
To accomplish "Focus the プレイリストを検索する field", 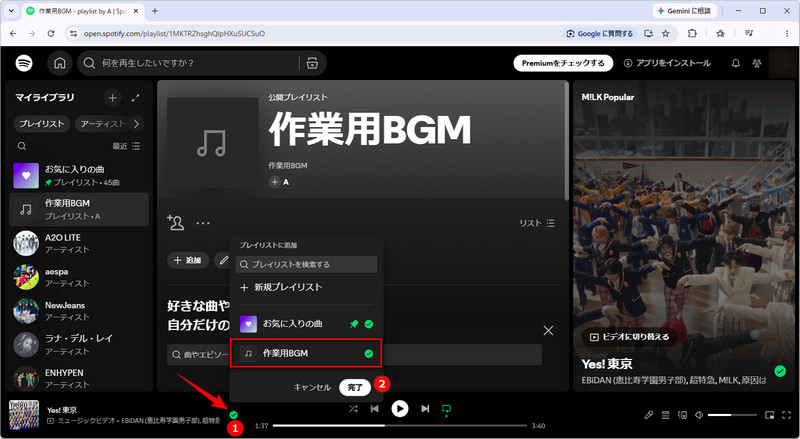I will click(x=306, y=264).
